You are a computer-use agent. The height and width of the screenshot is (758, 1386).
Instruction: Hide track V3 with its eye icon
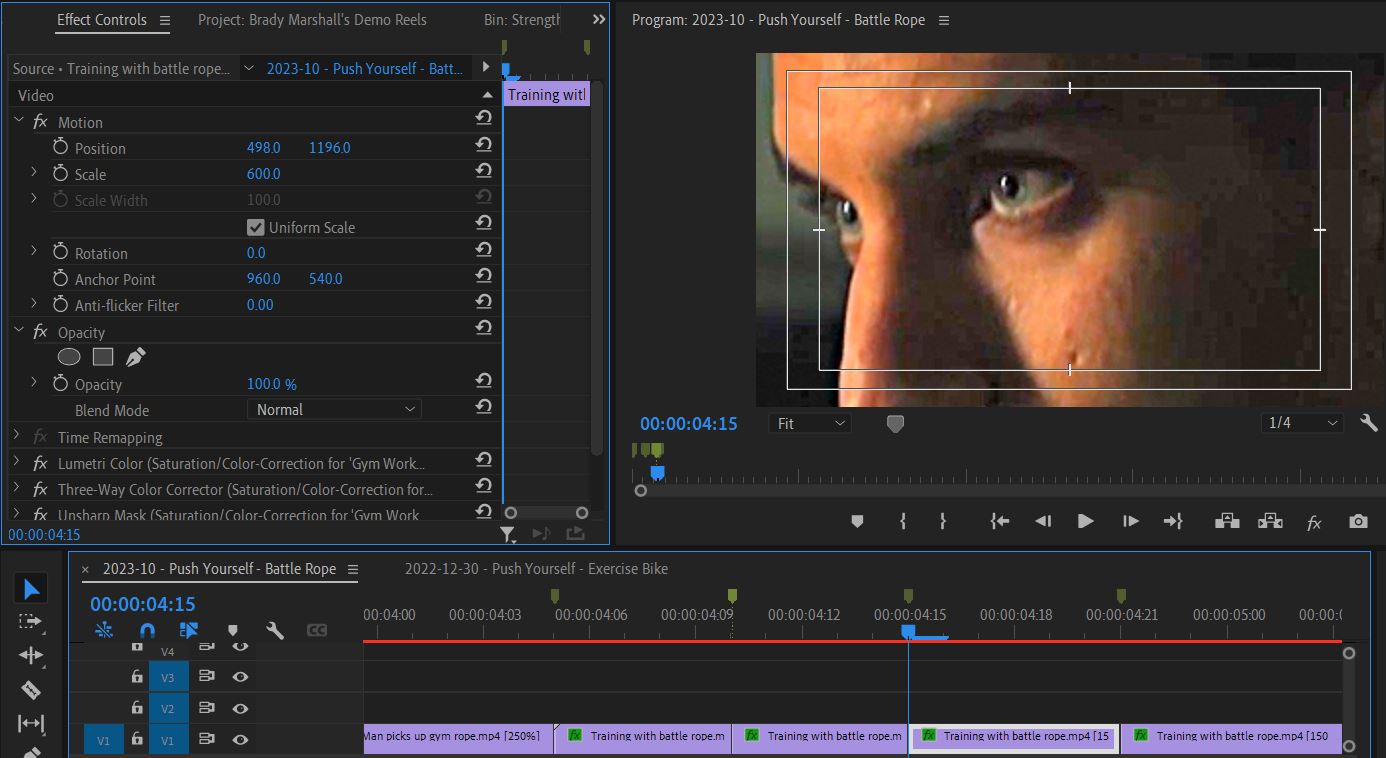(x=240, y=677)
